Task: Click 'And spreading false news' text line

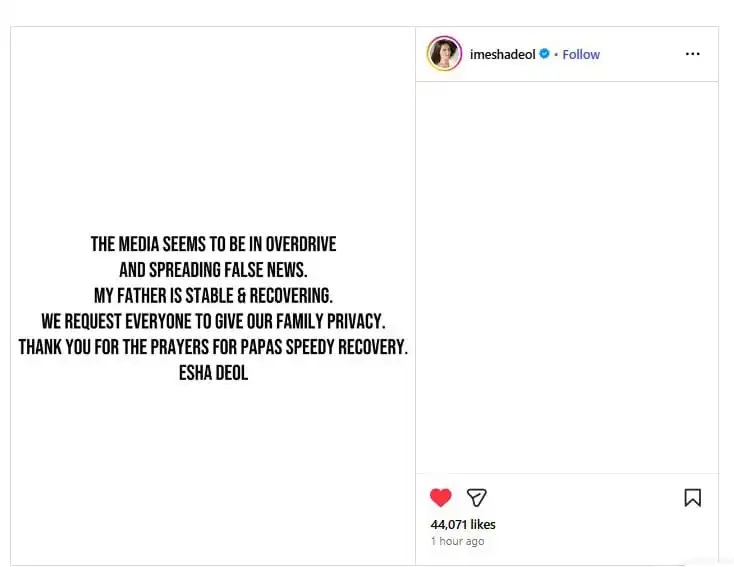Action: coord(213,270)
